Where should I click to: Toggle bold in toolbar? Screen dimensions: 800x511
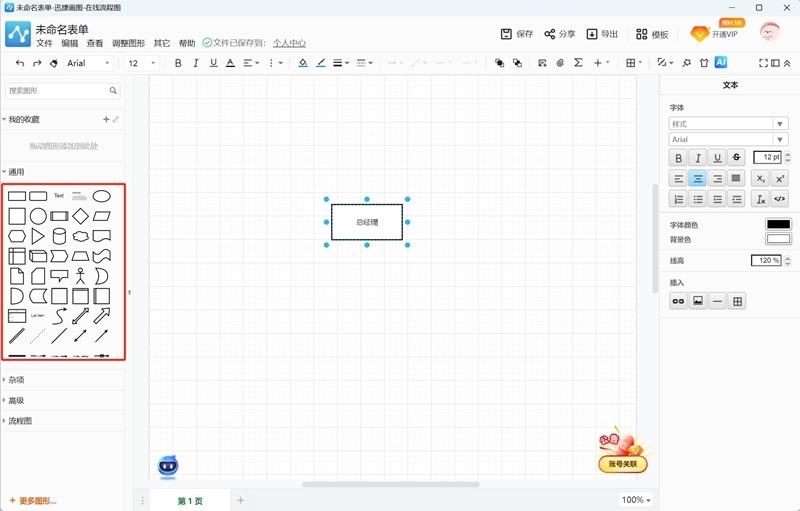coord(178,63)
